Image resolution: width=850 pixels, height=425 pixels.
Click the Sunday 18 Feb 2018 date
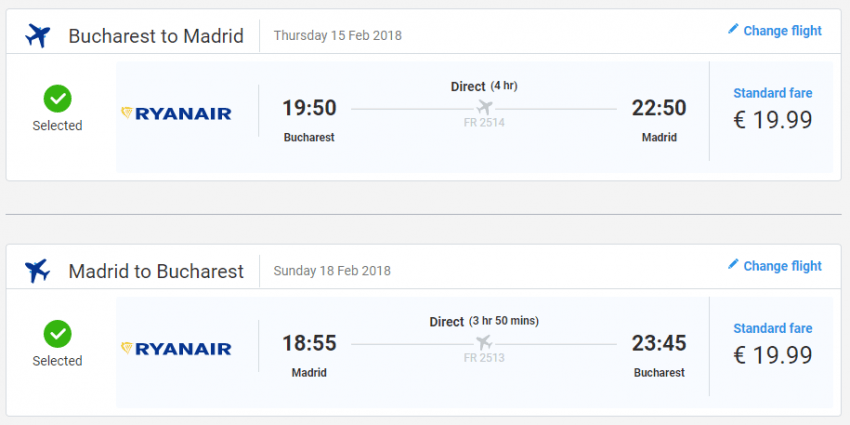pos(332,271)
